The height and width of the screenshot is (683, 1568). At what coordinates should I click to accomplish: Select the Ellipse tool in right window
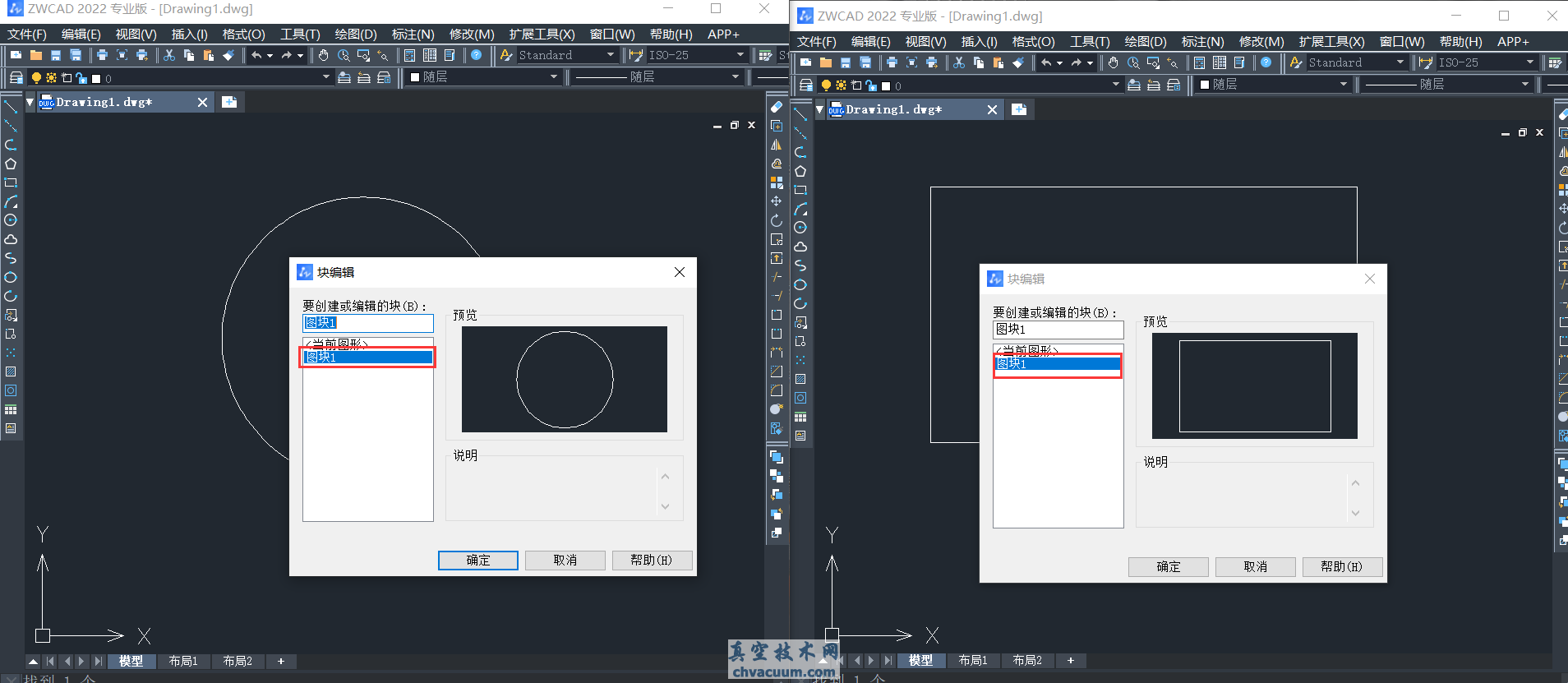(x=800, y=284)
